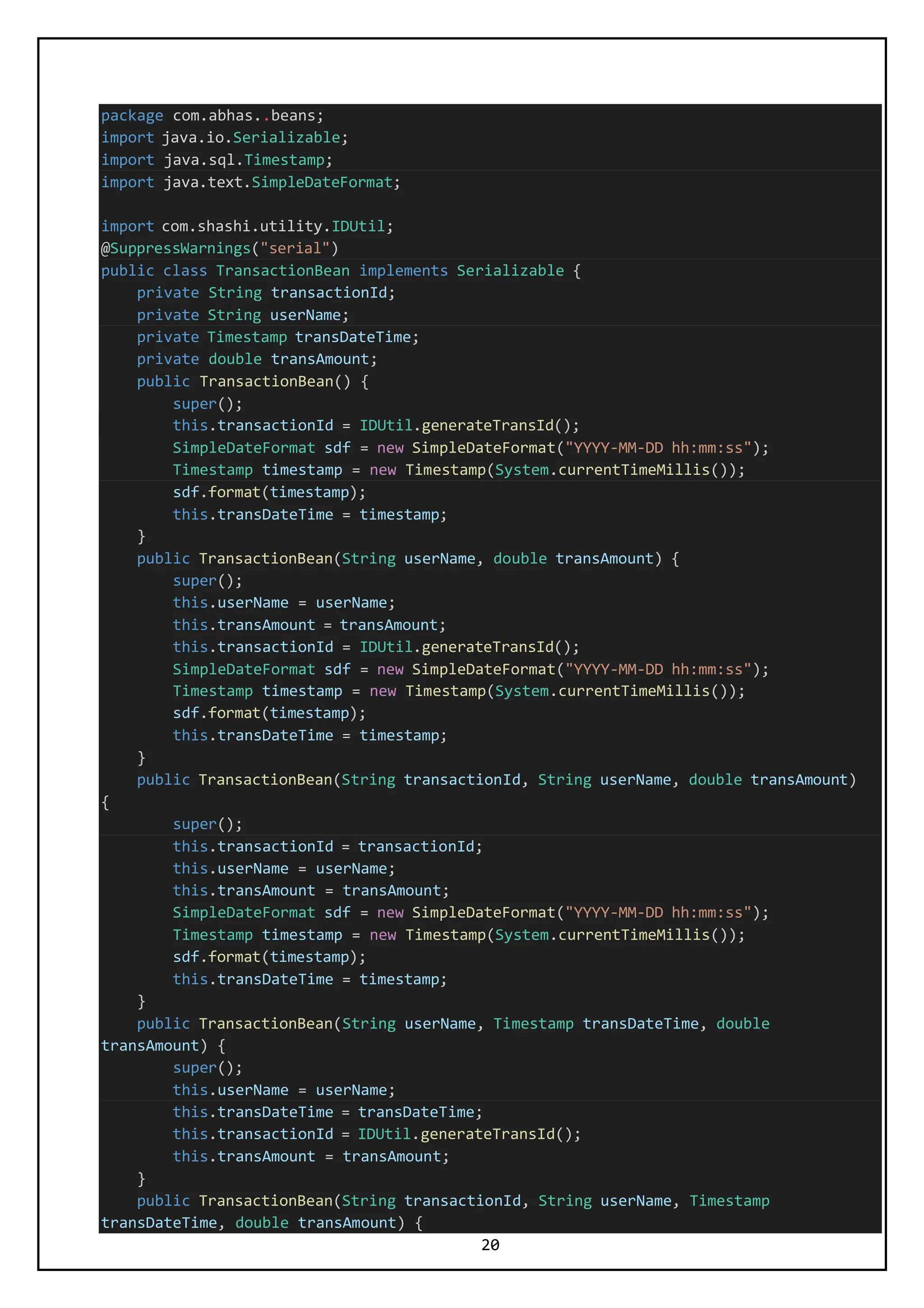Screen dimensions: 924x1308
Task: Click 'this.transDateTime = transDateTime;' line
Action: (x=328, y=1112)
